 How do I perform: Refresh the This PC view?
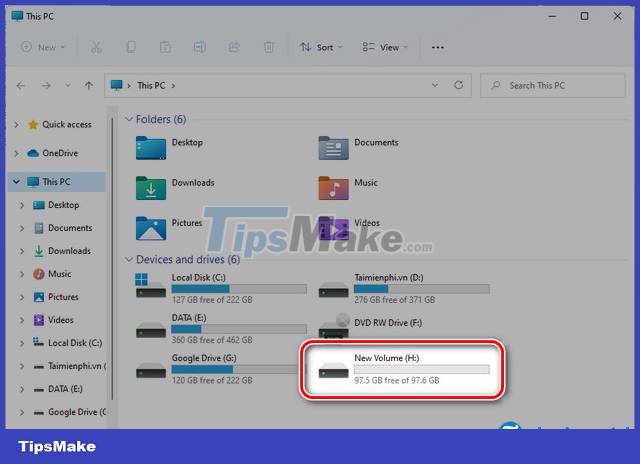click(x=459, y=85)
